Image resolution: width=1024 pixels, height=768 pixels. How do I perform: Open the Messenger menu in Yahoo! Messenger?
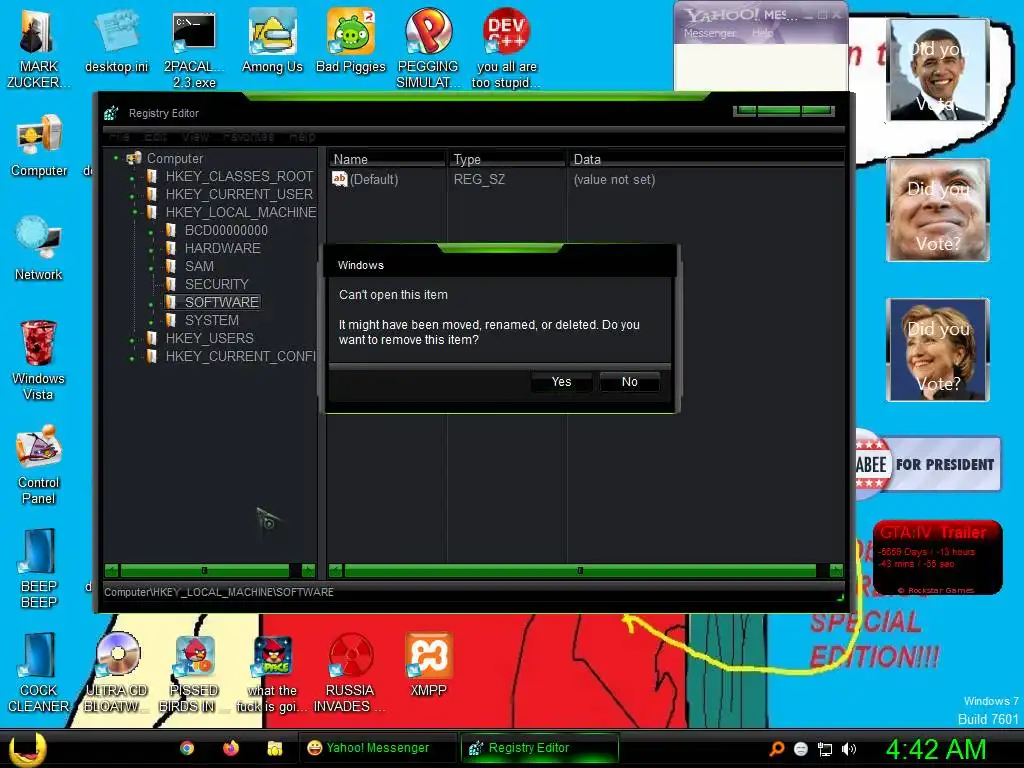tap(709, 33)
